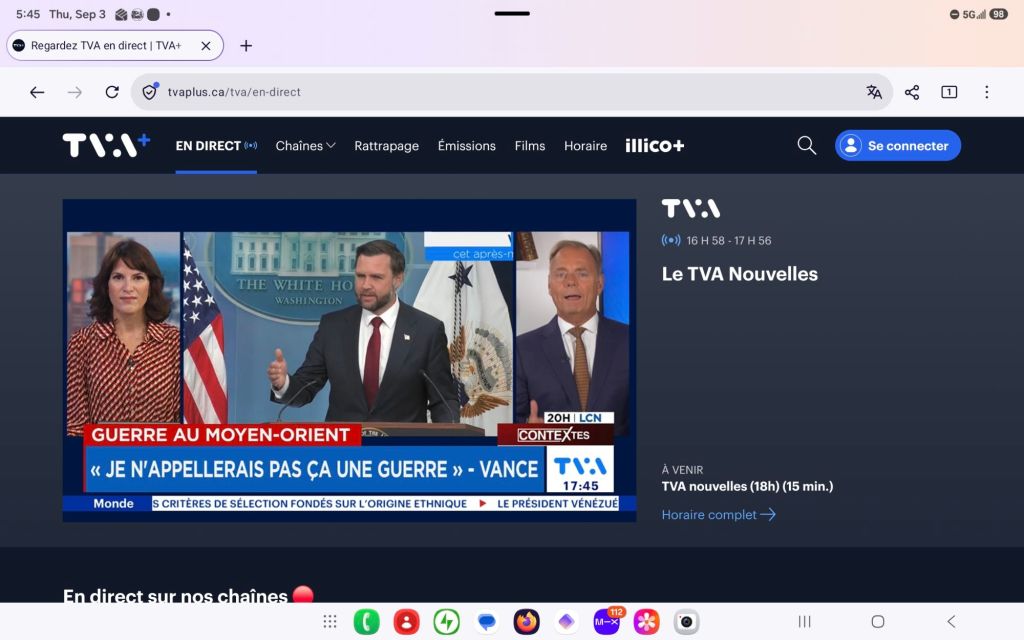Screen dimensions: 1024x640
Task: Open the browser three-dot menu
Action: tap(986, 92)
